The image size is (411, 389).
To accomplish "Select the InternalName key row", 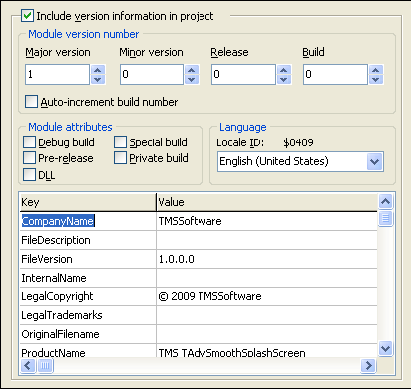I will point(88,278).
